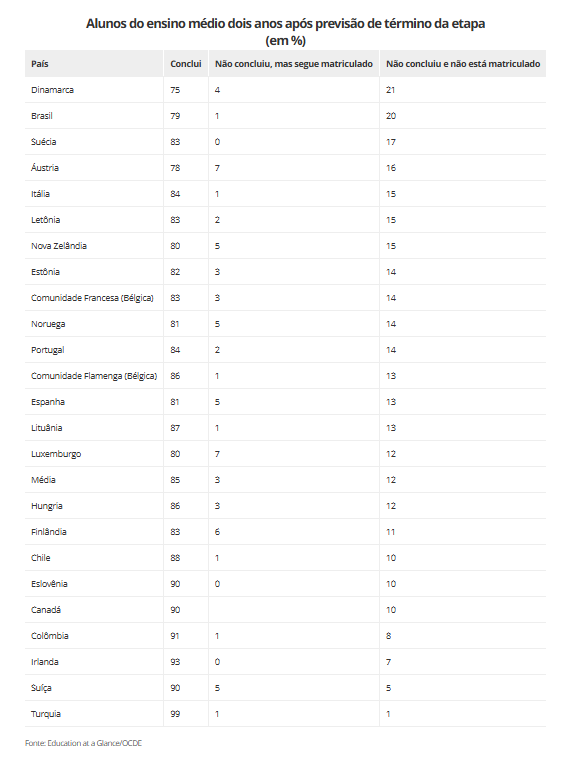Click the Fonte Education at a Glance/OCDE text

(84, 743)
